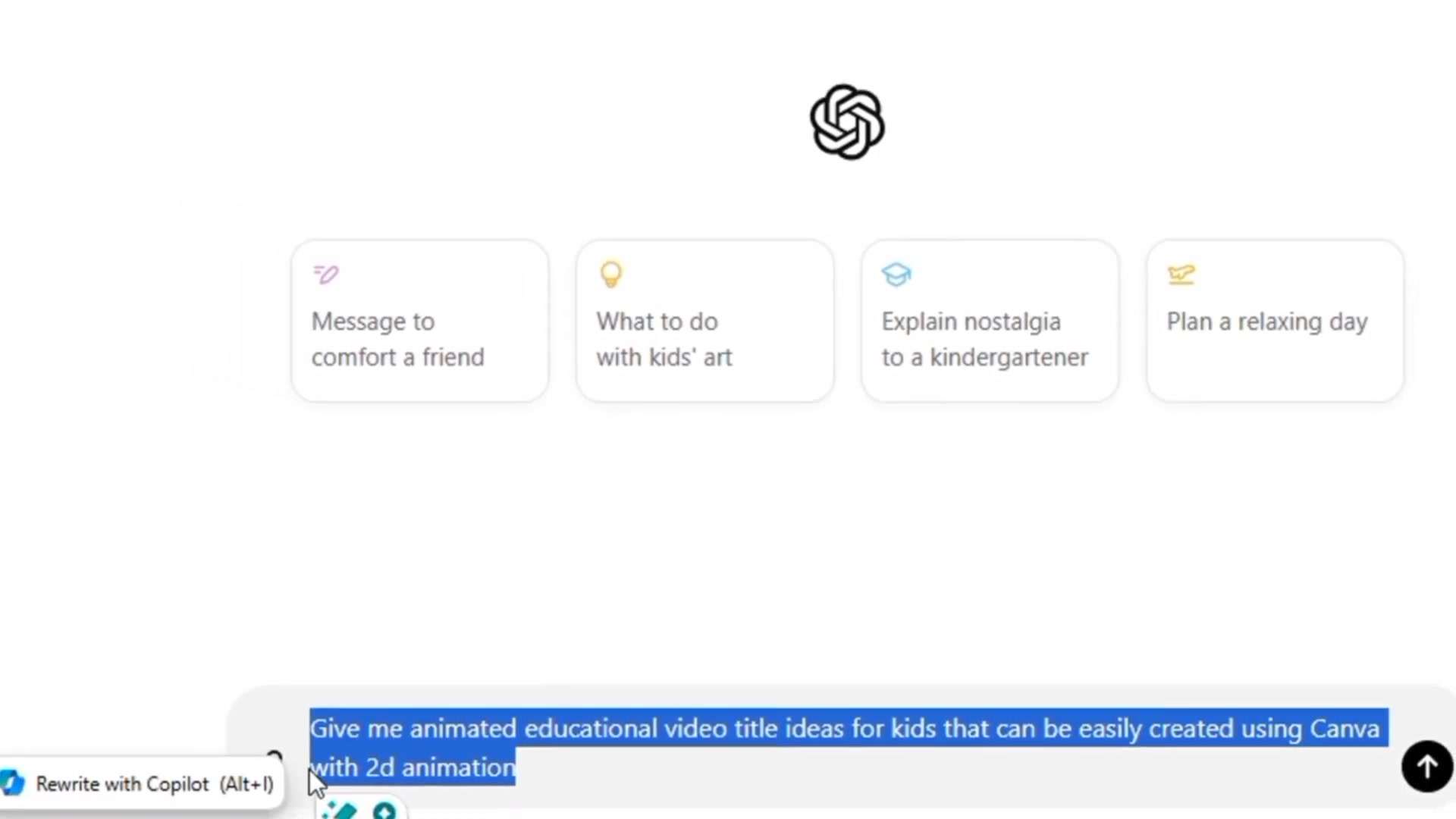Click the Alt+I shortcut label text
Viewport: 1456px width, 819px height.
pyautogui.click(x=246, y=784)
